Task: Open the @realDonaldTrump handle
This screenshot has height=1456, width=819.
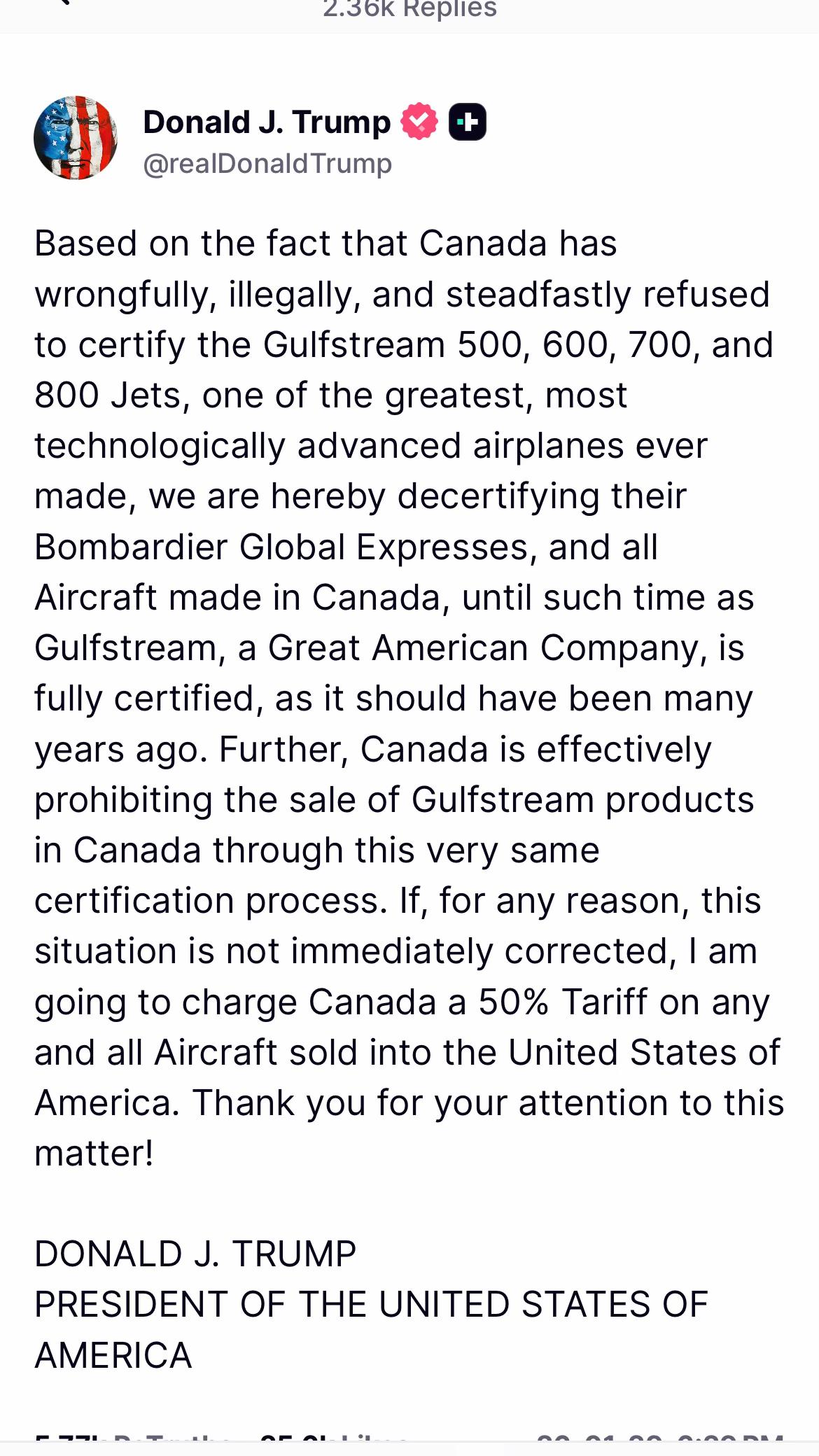Action: point(267,164)
